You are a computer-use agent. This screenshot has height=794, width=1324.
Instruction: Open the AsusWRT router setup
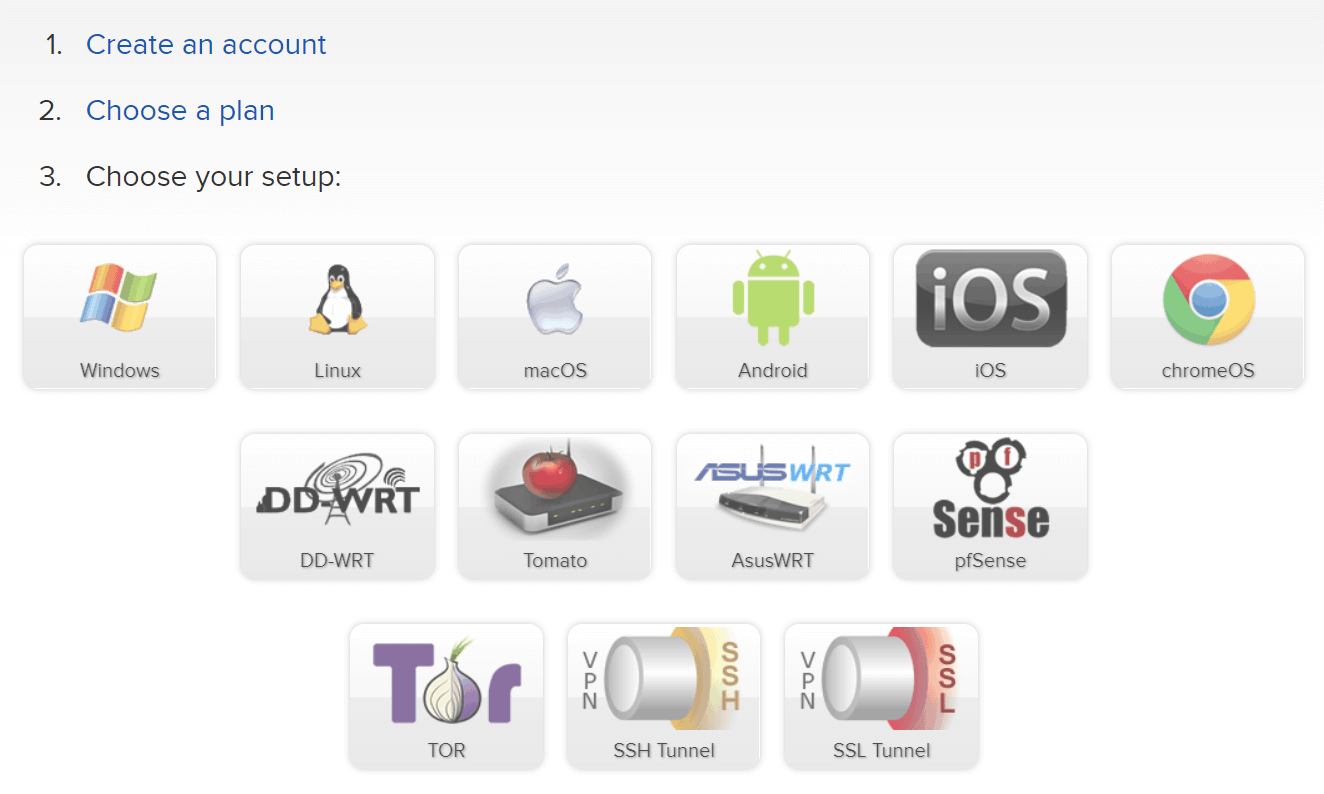(773, 506)
